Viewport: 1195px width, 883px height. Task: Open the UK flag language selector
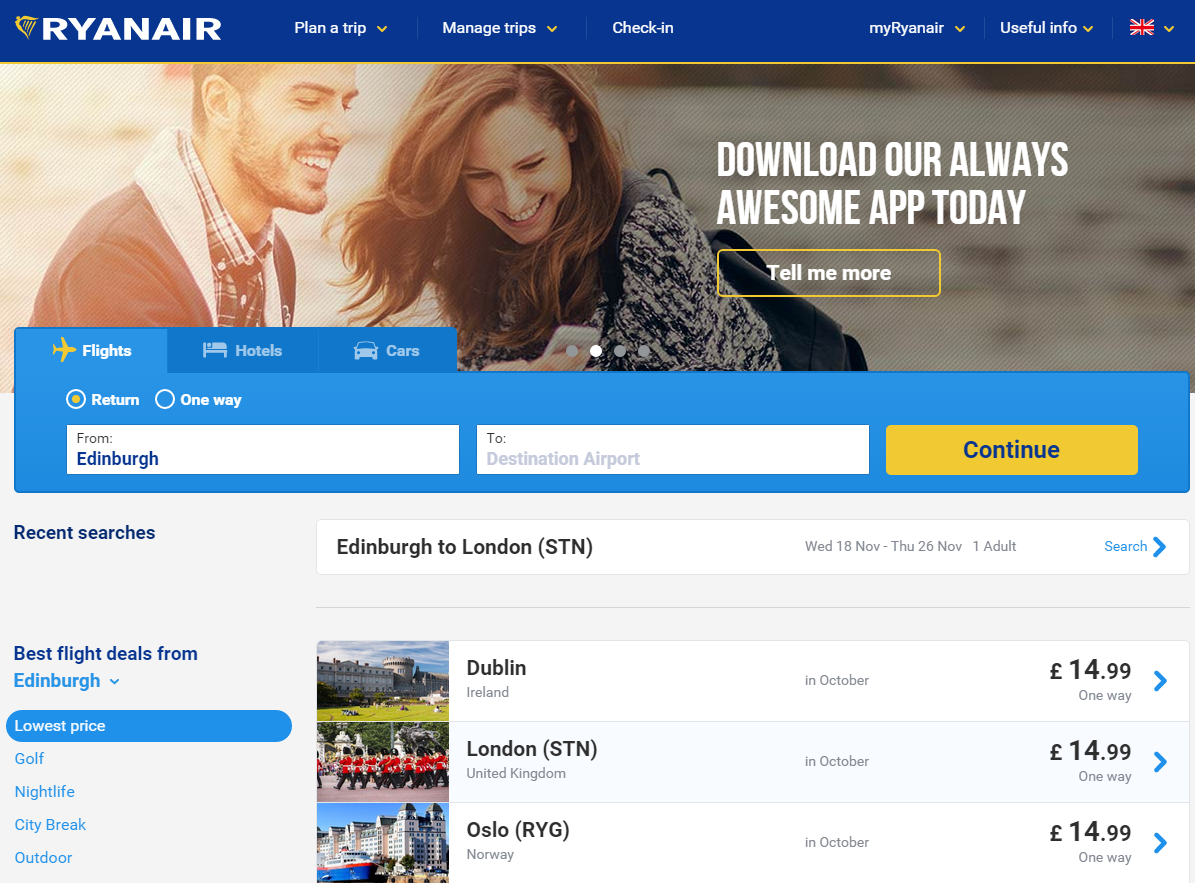click(x=1152, y=28)
